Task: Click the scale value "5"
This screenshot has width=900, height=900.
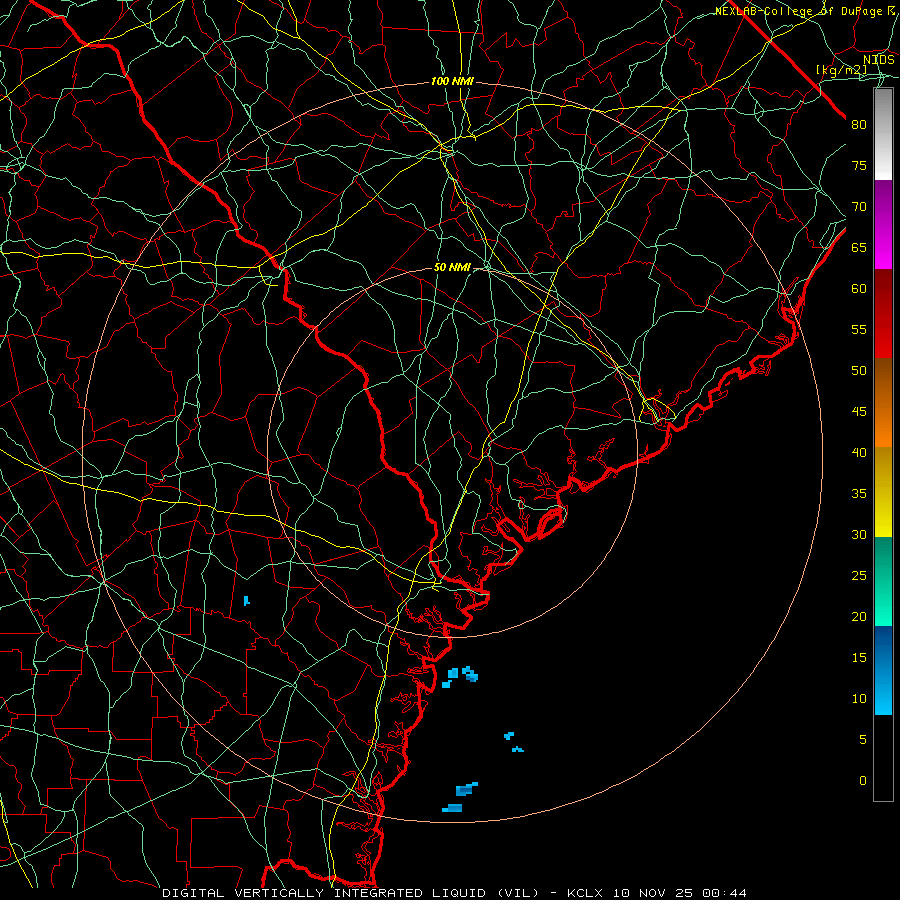Action: [x=863, y=740]
